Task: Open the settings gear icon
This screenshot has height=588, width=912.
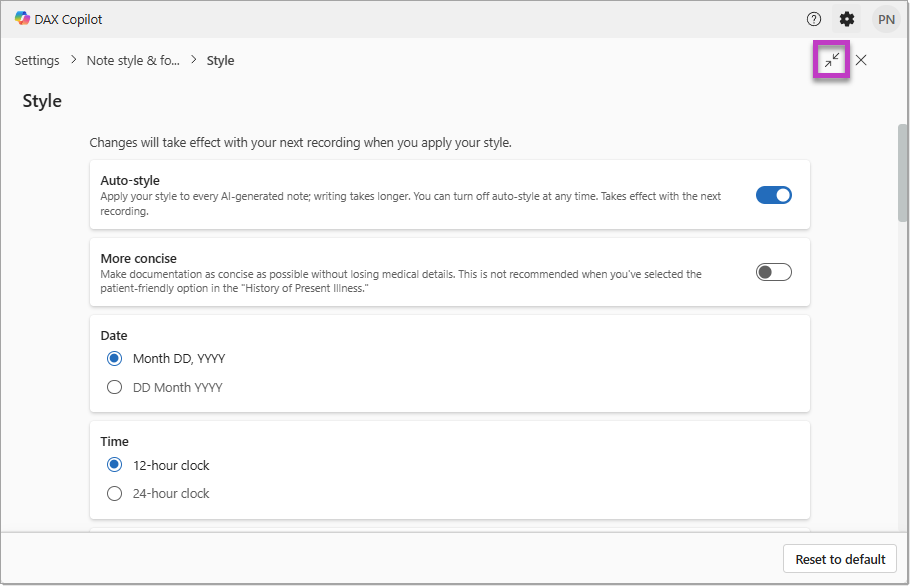Action: click(x=846, y=19)
